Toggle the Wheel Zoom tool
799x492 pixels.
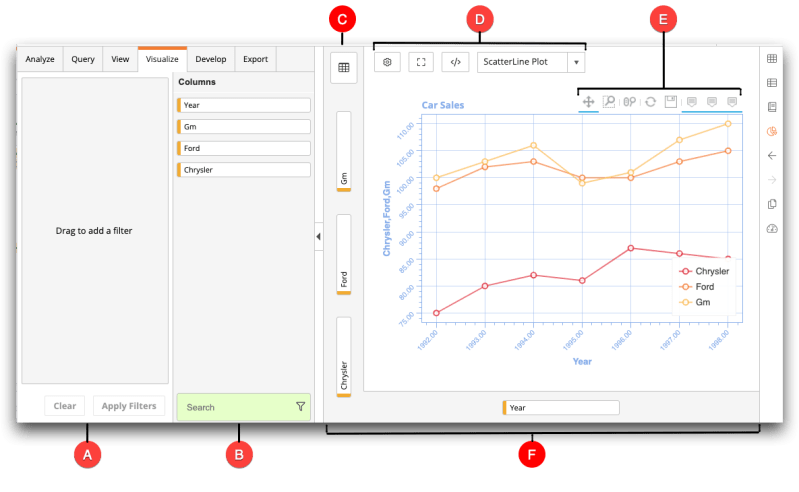click(629, 102)
